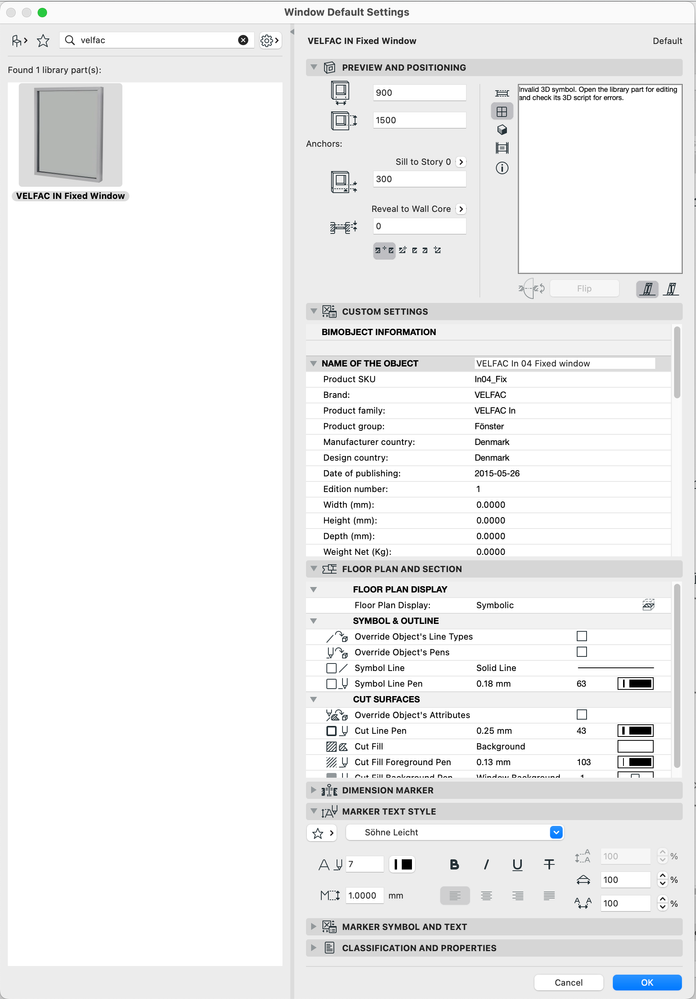Collapse Preview and Positioning panel
Screen dimensions: 696x999
pyautogui.click(x=313, y=68)
